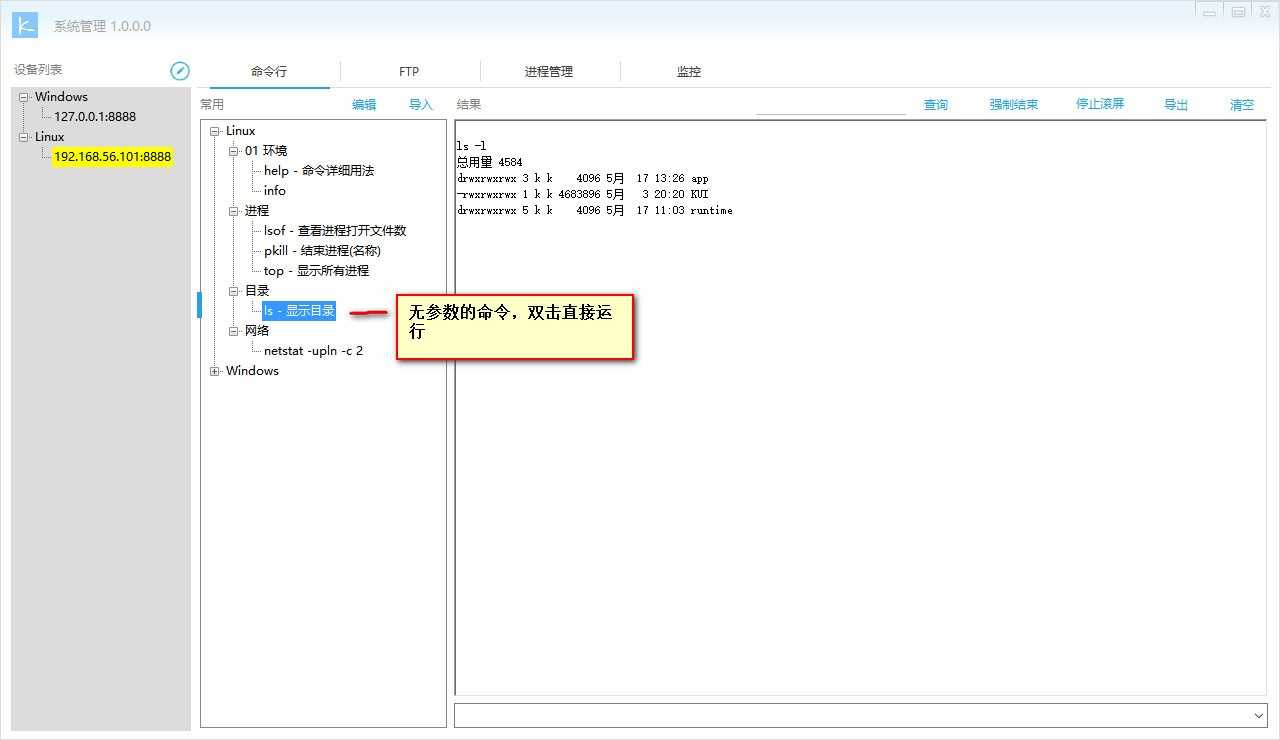Collapse the 01 环境 node
Image resolution: width=1280 pixels, height=740 pixels.
click(234, 151)
